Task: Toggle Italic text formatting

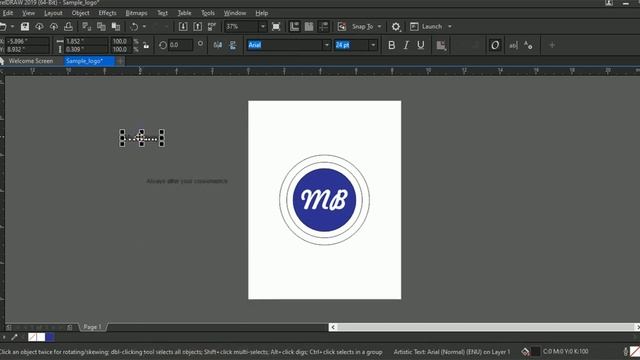Action: pos(406,45)
